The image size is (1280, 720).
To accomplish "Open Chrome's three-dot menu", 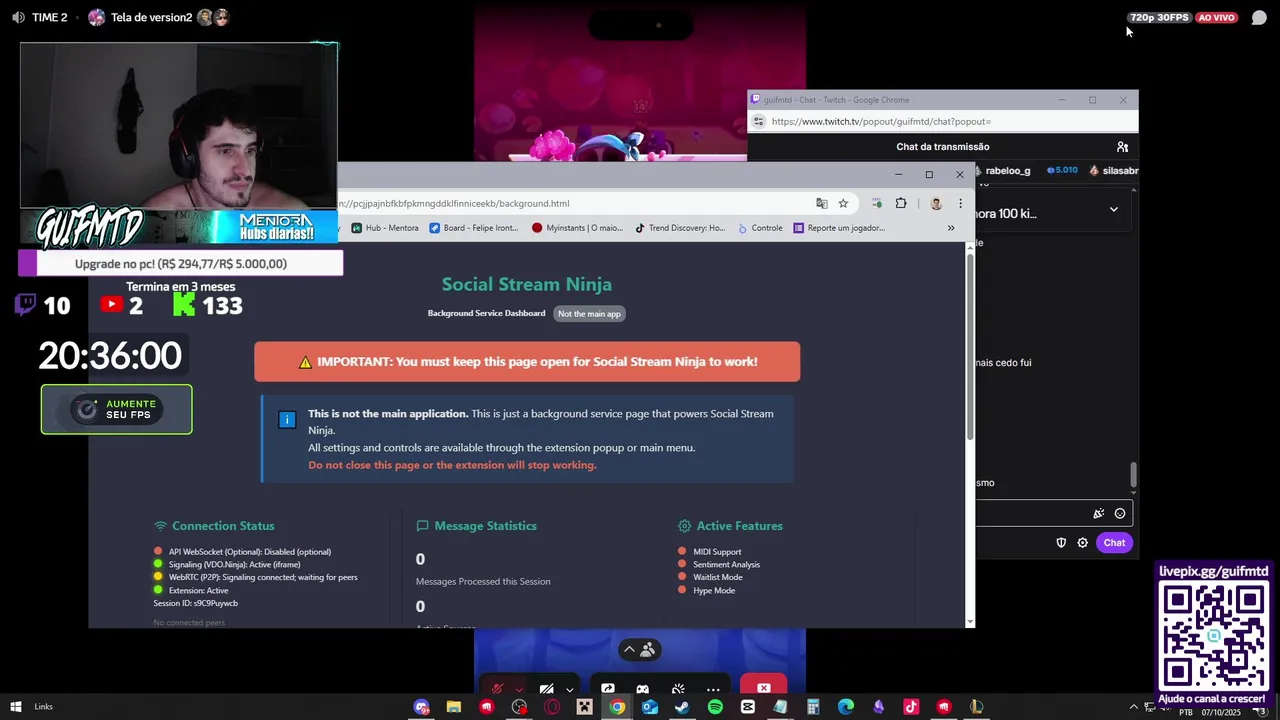I will [960, 203].
